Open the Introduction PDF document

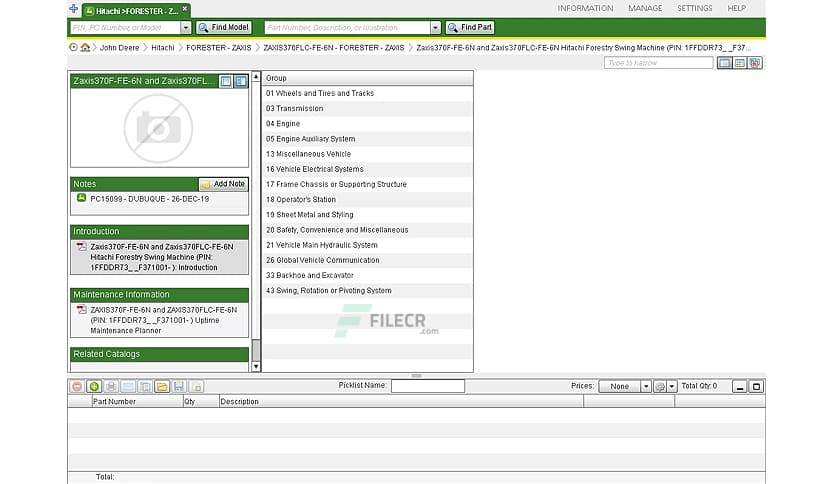(159, 257)
